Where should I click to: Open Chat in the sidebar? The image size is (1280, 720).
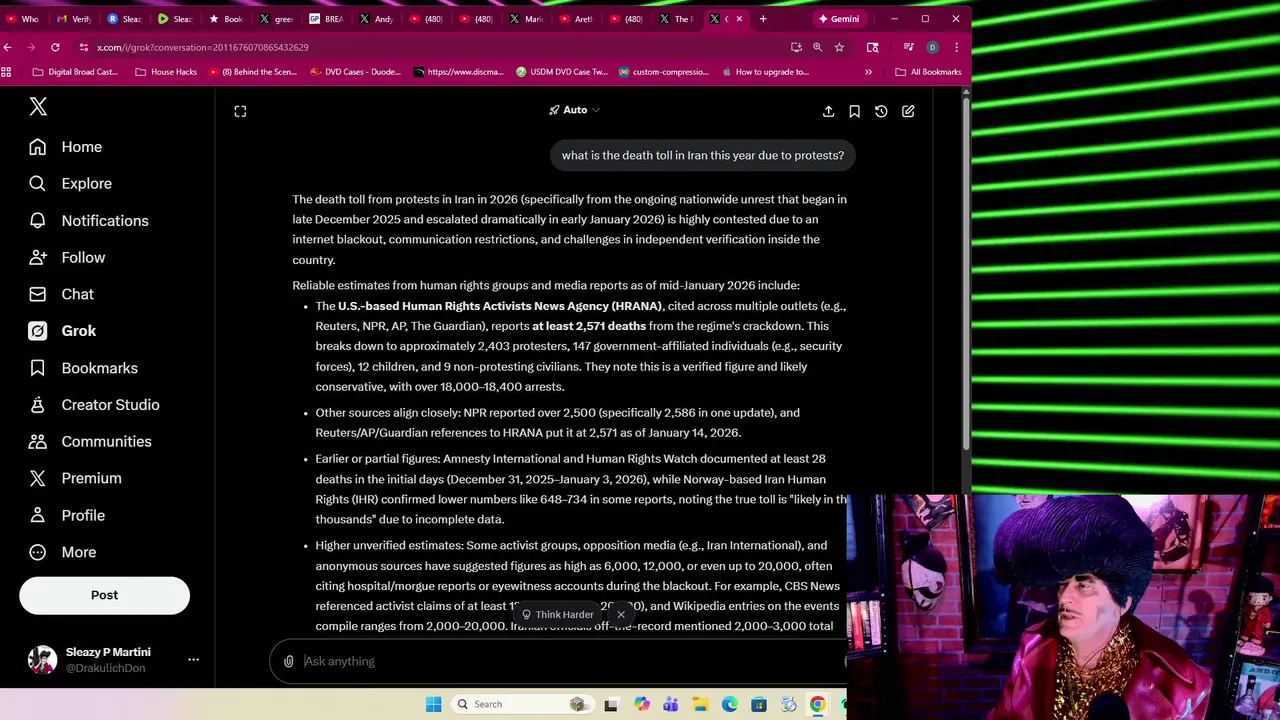tap(61, 294)
